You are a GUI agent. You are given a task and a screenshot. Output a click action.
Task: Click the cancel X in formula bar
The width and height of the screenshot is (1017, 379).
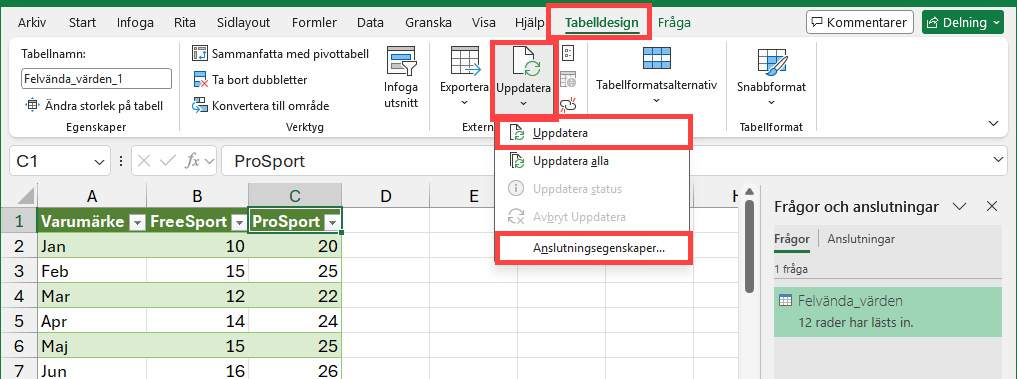pyautogui.click(x=145, y=161)
